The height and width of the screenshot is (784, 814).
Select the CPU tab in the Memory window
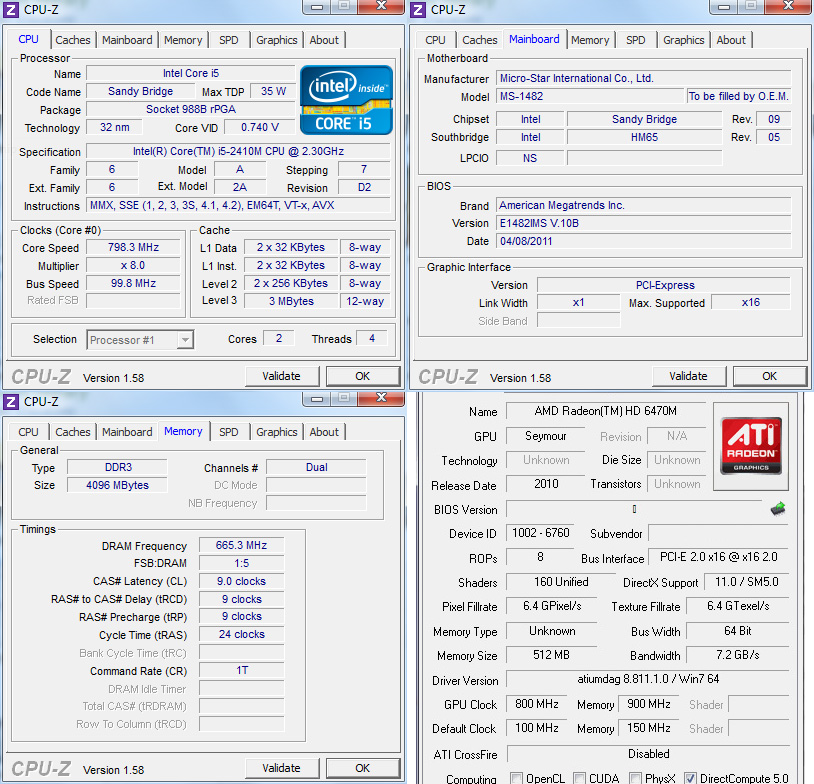tap(28, 432)
